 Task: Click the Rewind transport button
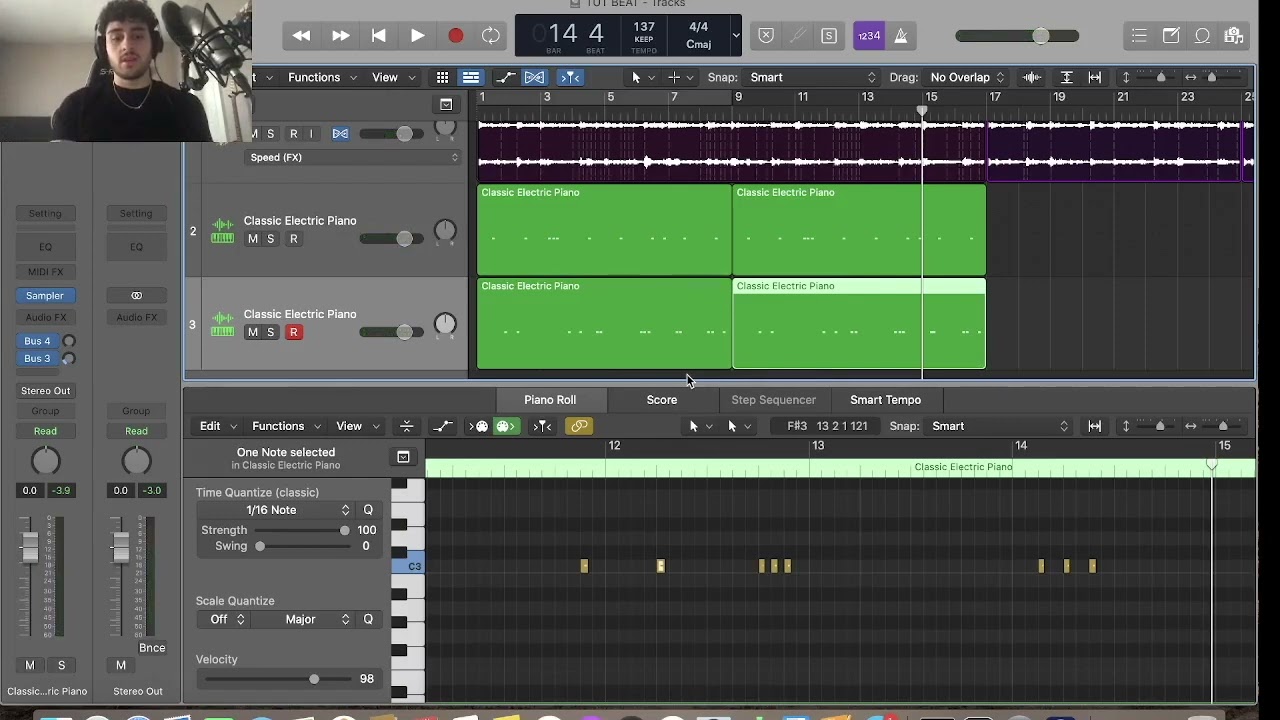[x=301, y=36]
